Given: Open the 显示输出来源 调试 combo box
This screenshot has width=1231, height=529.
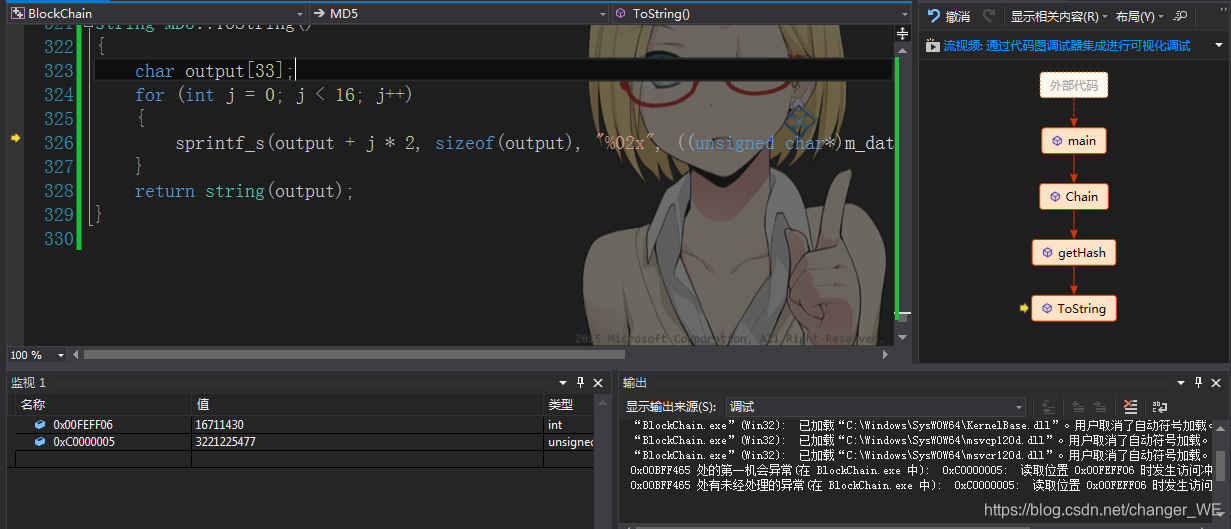Looking at the screenshot, I should [x=874, y=407].
